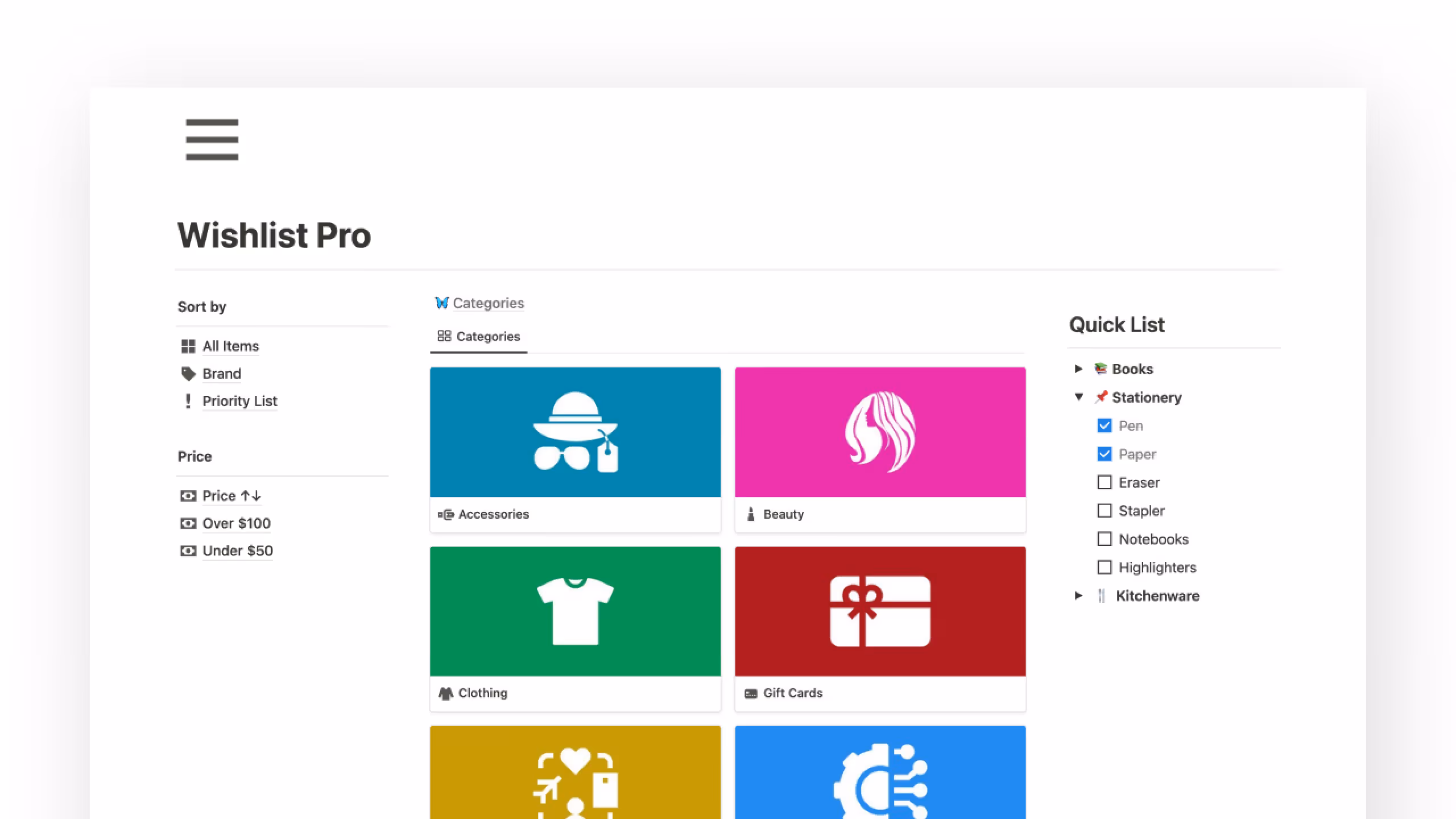Image resolution: width=1456 pixels, height=819 pixels.
Task: Click the Notebooks to-do text
Action: click(1153, 539)
